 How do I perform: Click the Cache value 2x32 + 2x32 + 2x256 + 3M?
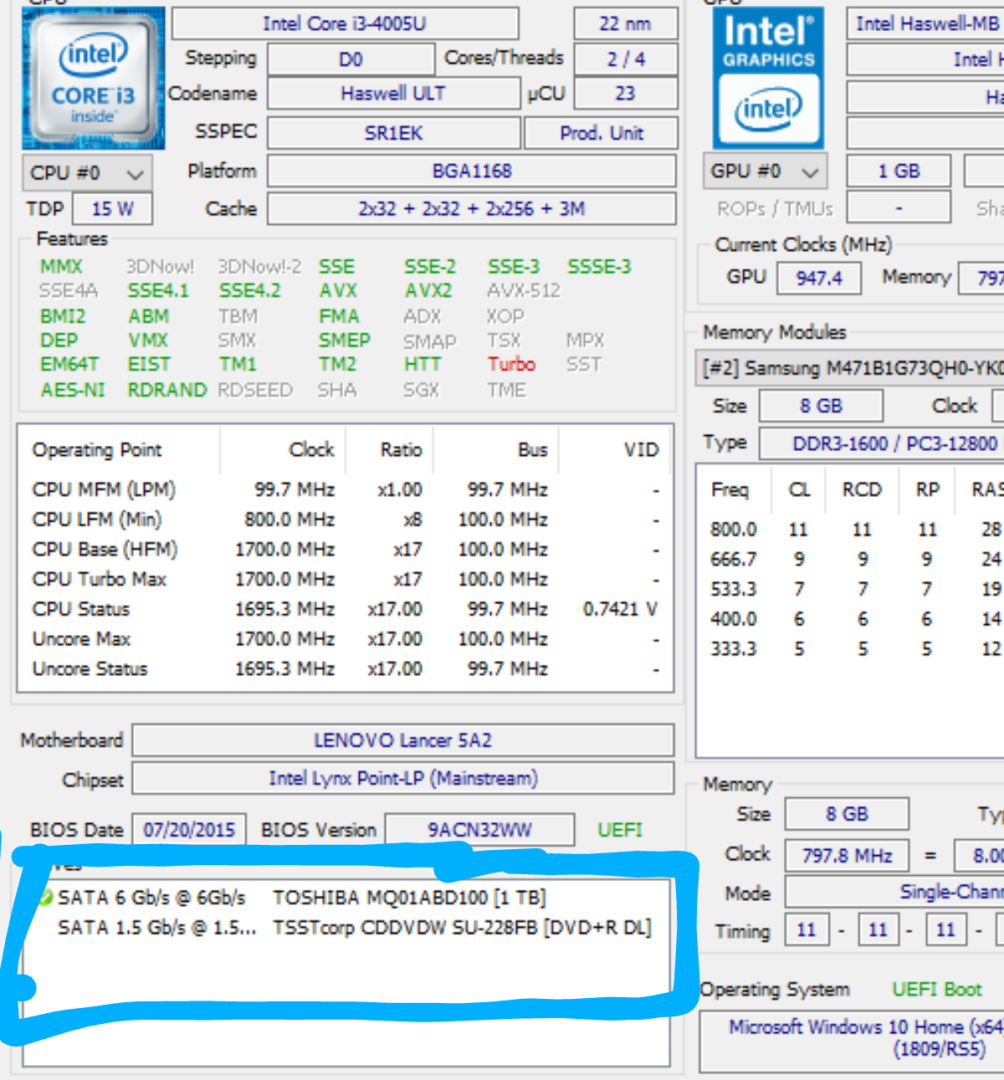click(x=472, y=209)
